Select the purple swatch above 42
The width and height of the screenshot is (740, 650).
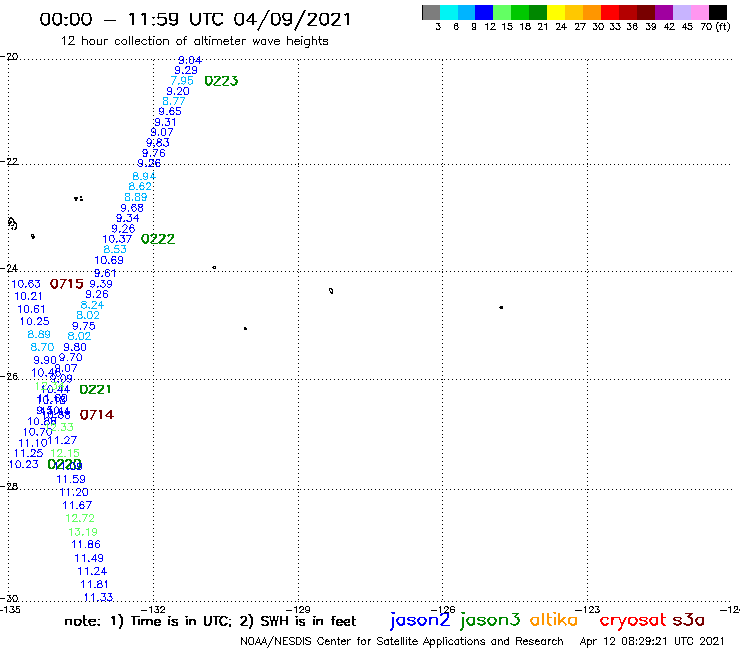point(664,12)
